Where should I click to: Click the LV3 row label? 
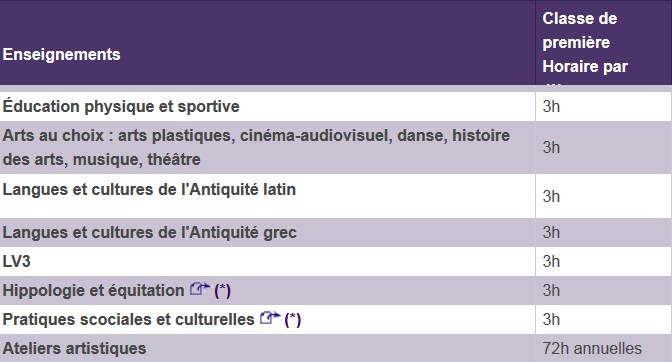(x=16, y=261)
